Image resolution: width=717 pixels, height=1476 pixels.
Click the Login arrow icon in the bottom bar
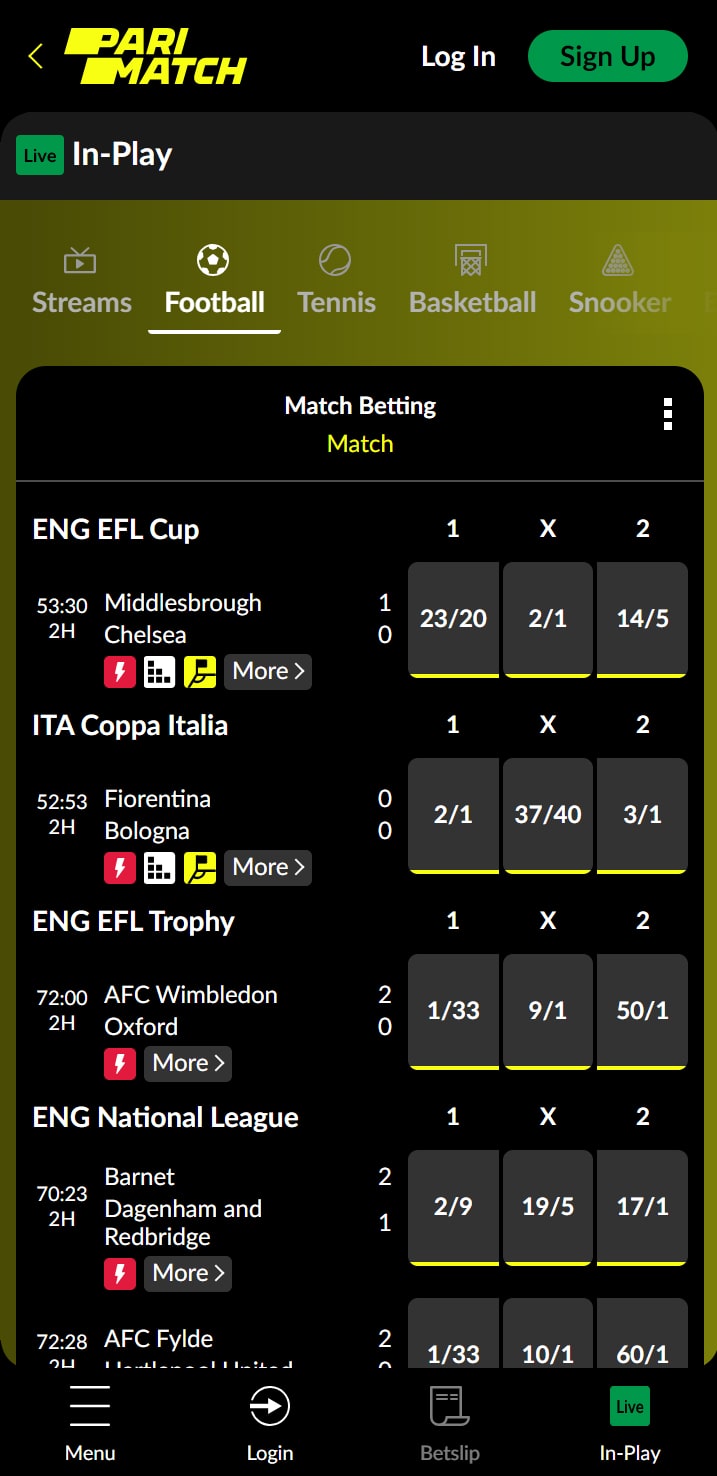(270, 1407)
